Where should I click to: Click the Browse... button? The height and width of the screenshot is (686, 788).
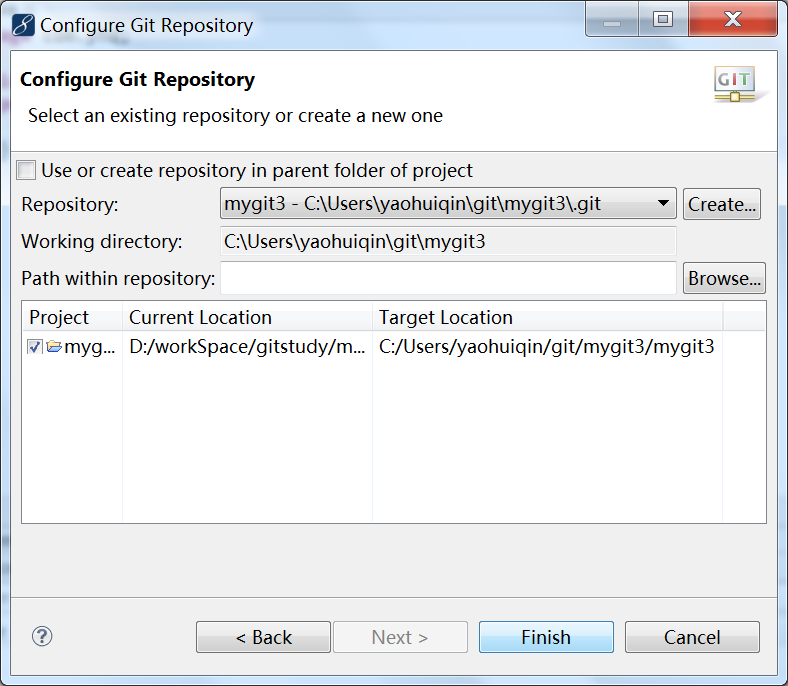point(724,278)
